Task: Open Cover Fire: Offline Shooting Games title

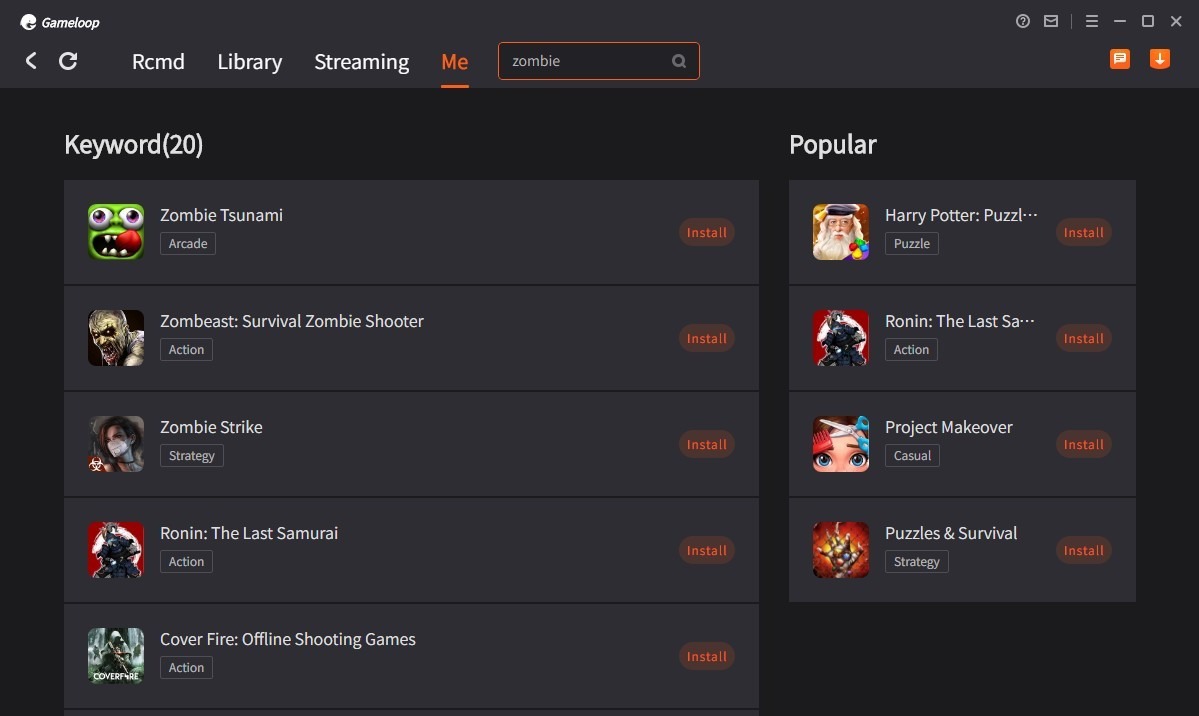Action: pos(288,639)
